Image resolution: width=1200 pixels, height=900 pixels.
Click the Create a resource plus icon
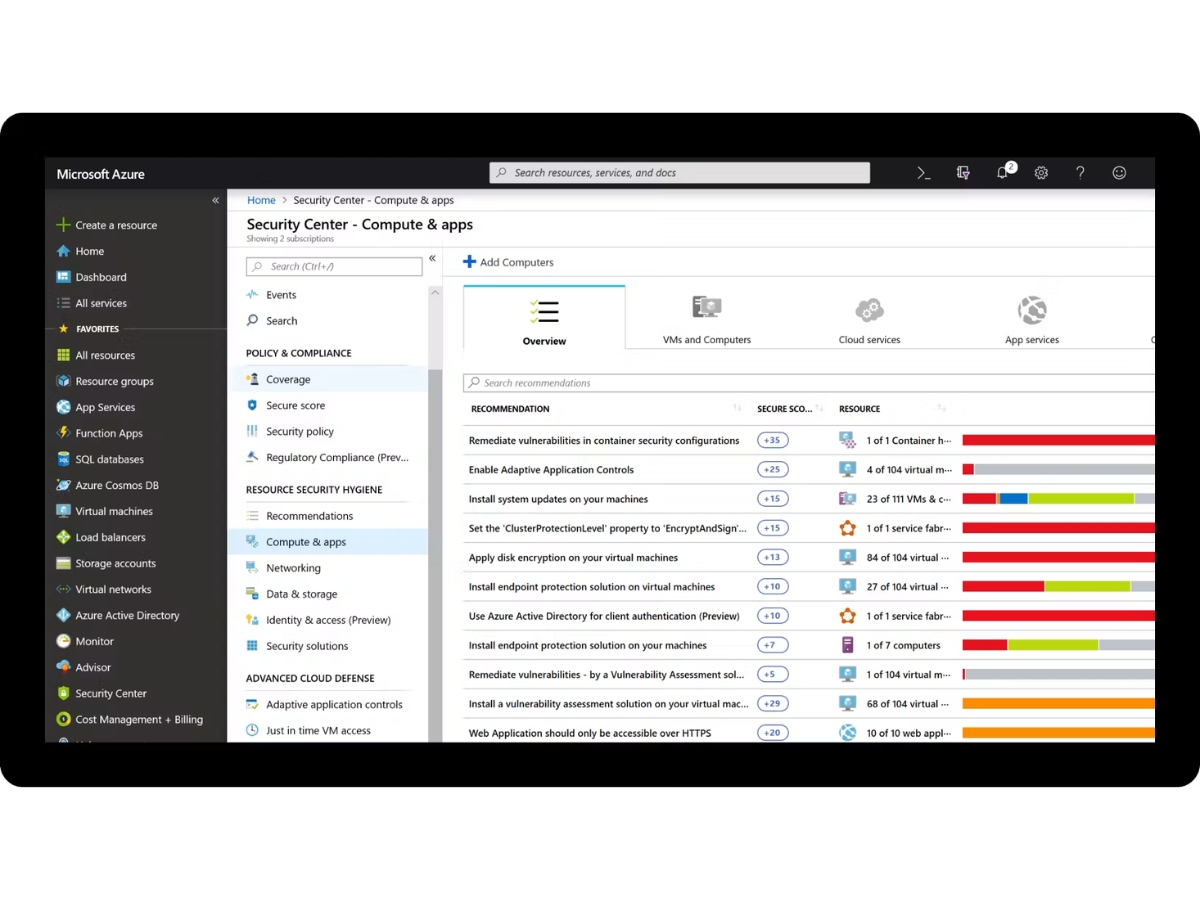click(64, 225)
